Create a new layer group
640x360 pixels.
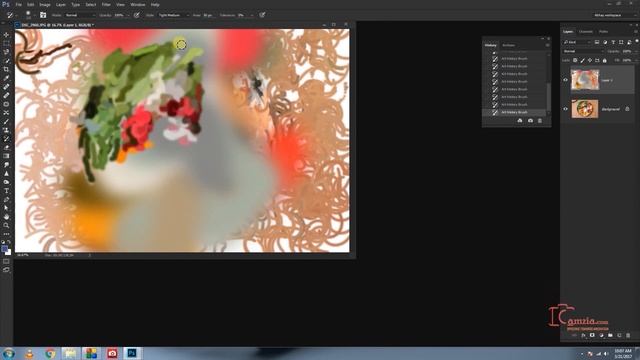tap(610, 336)
